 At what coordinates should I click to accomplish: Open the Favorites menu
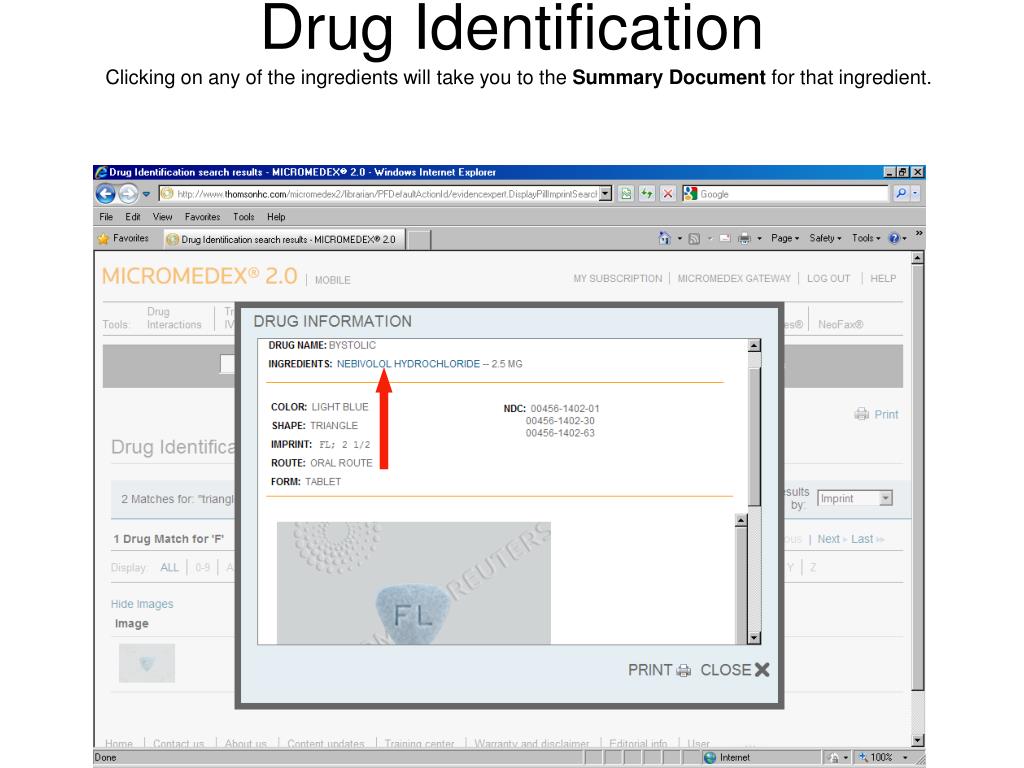[202, 217]
